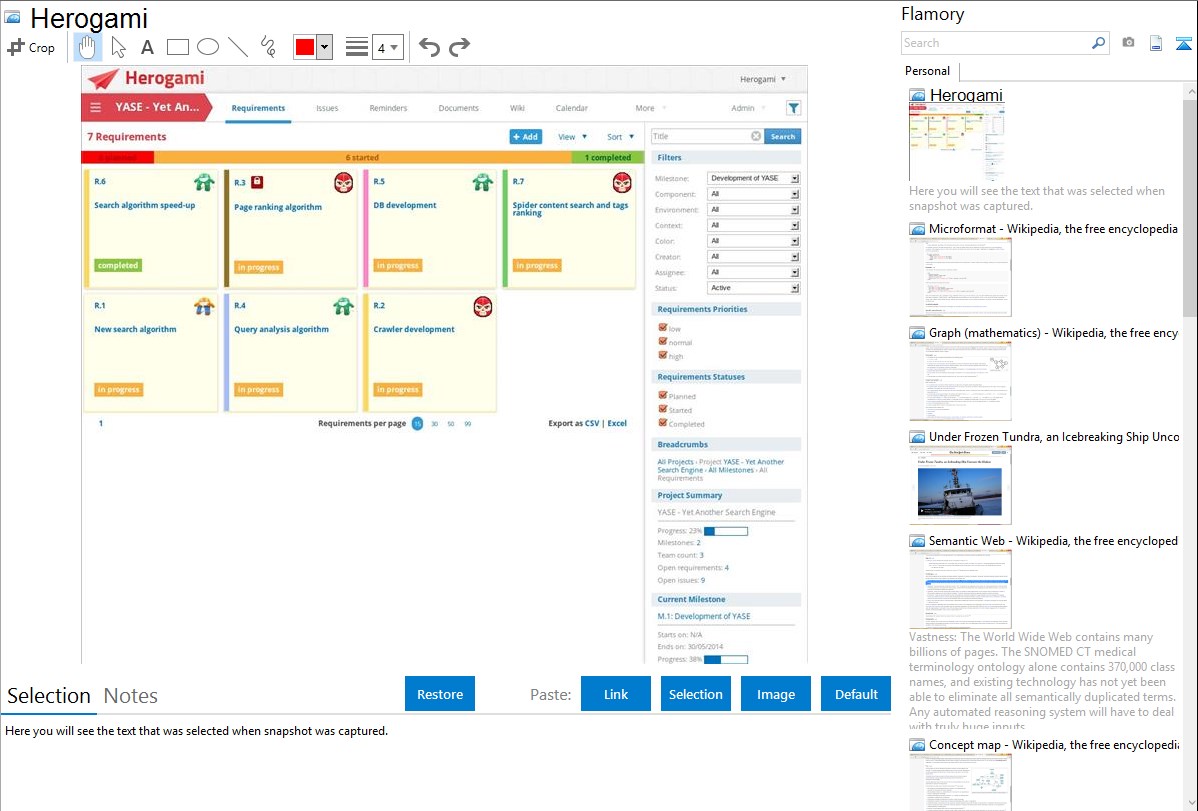
Task: Click the camera capture icon
Action: (1128, 43)
